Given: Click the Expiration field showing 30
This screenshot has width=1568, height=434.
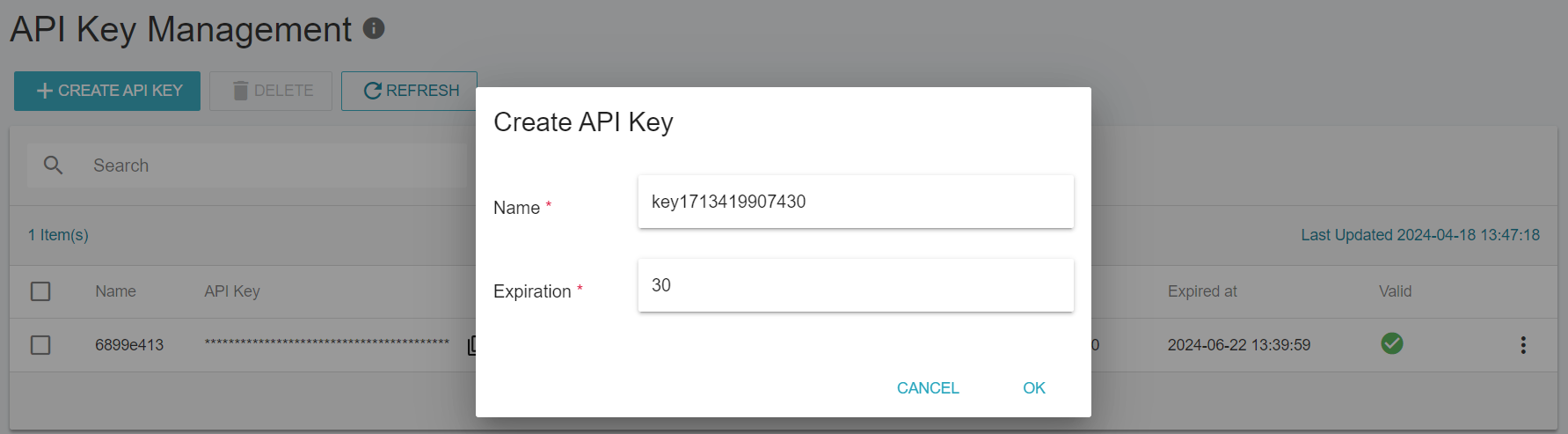Looking at the screenshot, I should [x=856, y=285].
